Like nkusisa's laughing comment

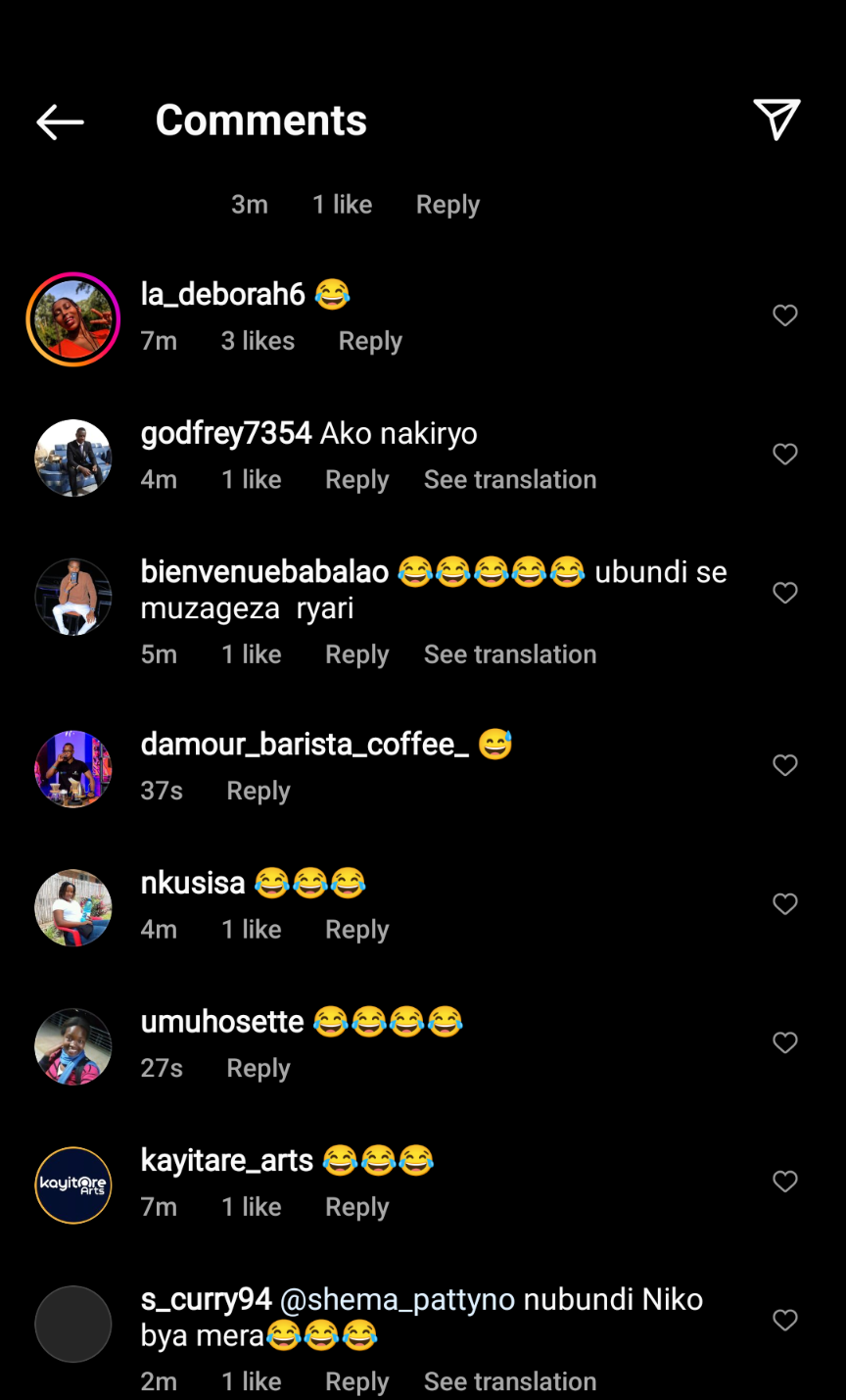(x=785, y=904)
